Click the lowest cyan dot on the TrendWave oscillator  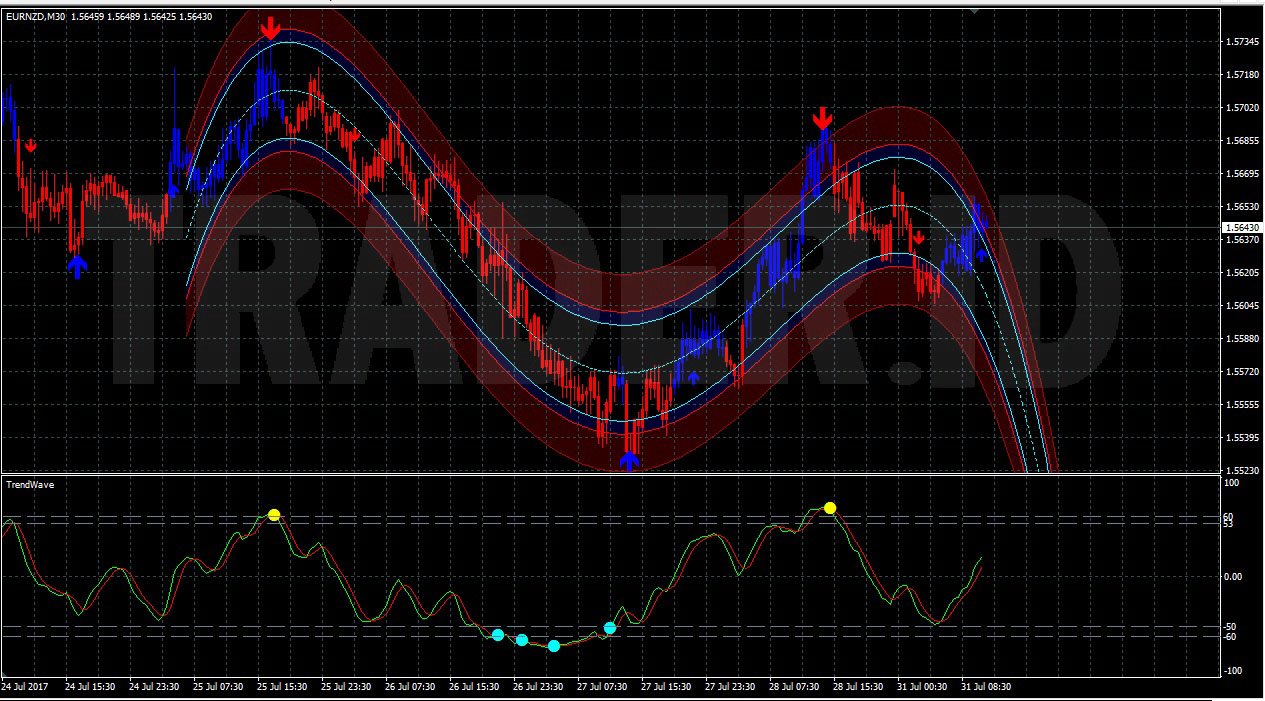(554, 646)
